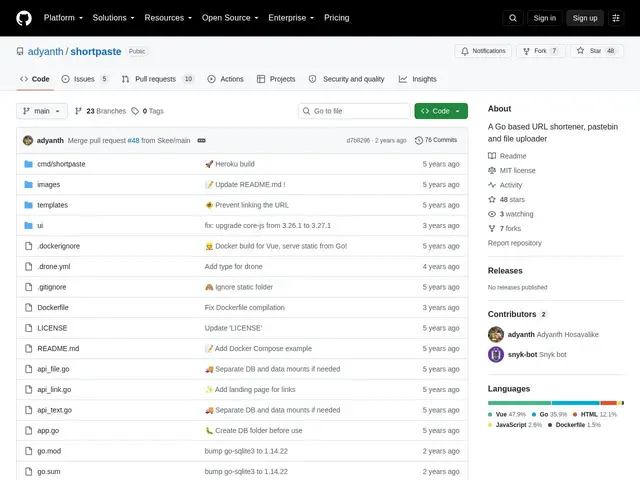640x480 pixels.
Task: Open adyanth contributor avatar in Contributors
Action: point(496,334)
